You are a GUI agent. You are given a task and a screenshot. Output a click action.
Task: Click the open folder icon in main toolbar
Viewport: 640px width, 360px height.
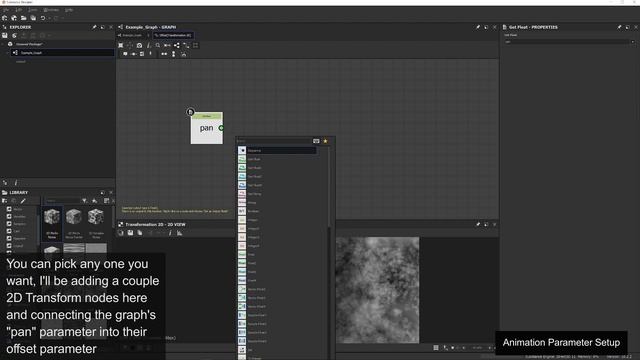pos(24,18)
